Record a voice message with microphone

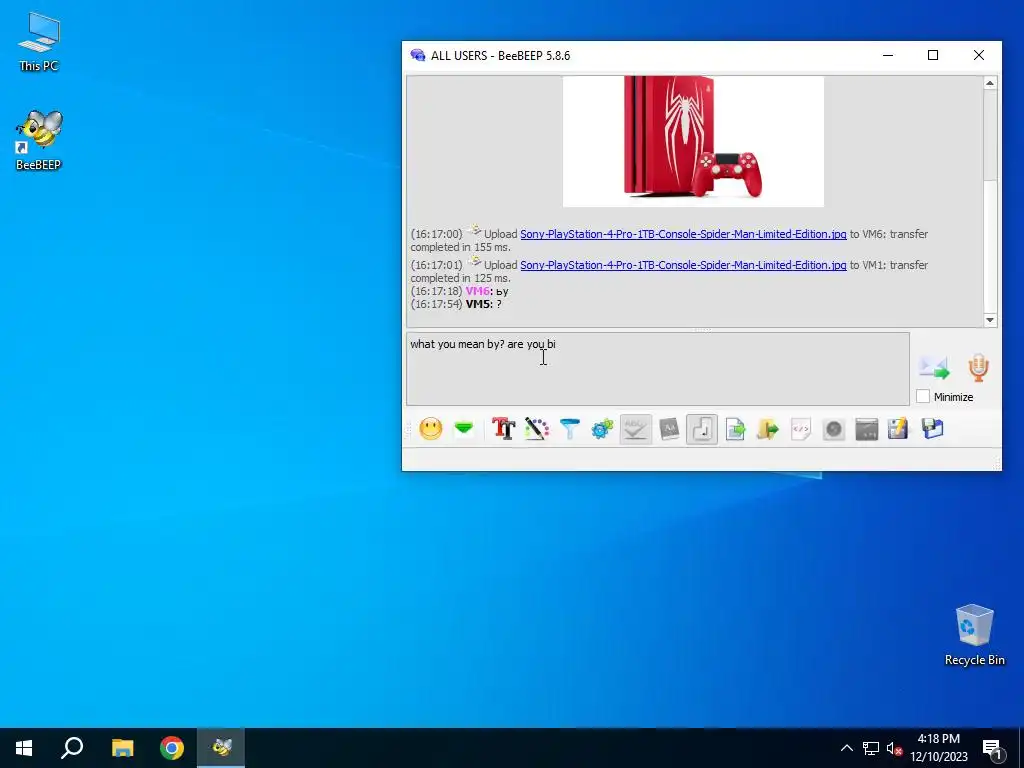click(x=978, y=368)
